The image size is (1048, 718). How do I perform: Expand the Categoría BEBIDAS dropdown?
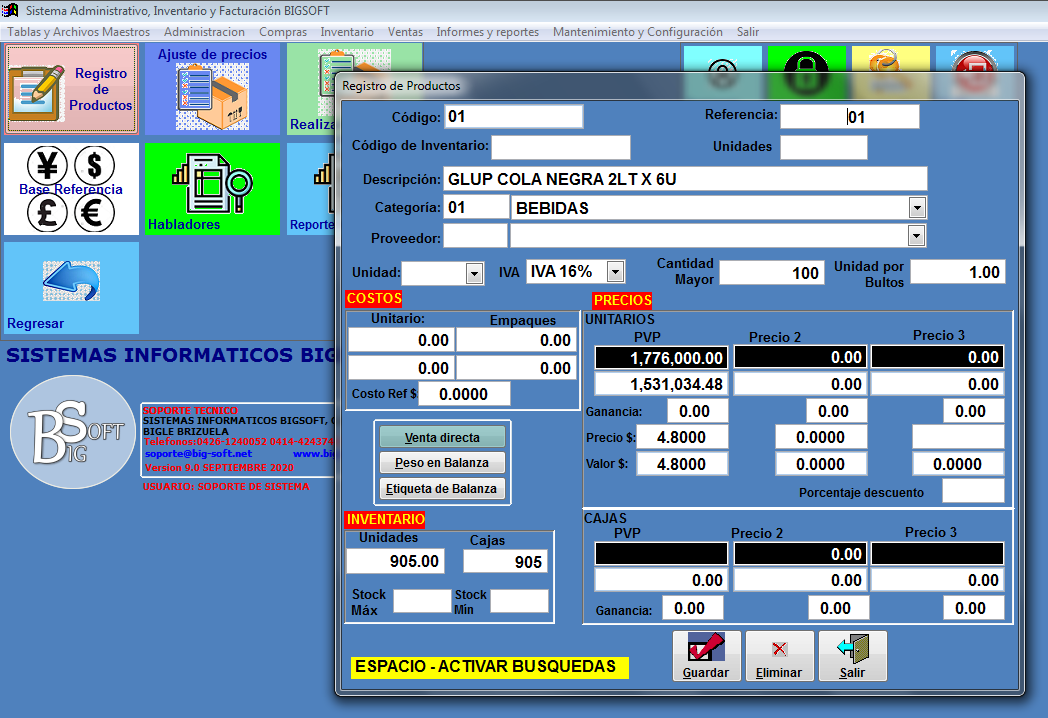coord(917,208)
